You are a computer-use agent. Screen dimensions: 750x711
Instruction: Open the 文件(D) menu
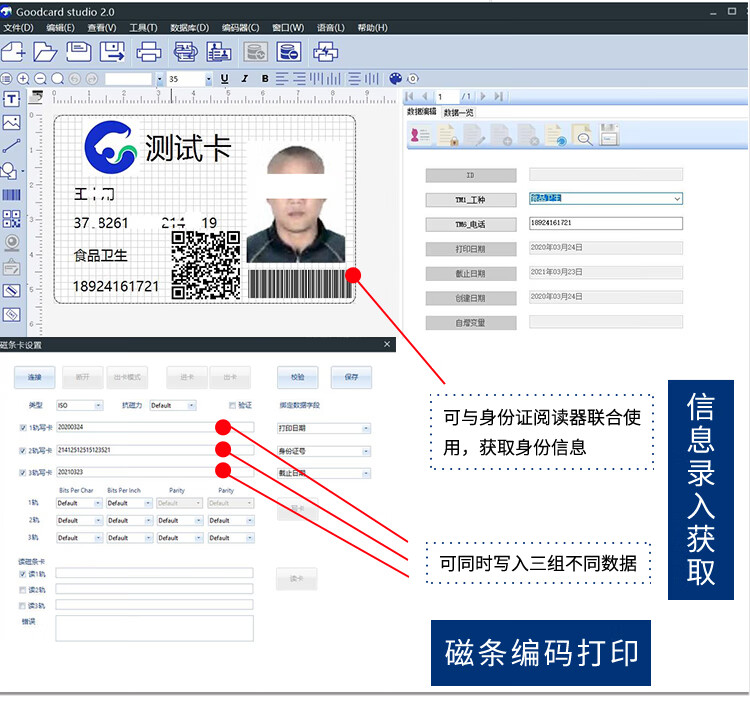pos(18,28)
